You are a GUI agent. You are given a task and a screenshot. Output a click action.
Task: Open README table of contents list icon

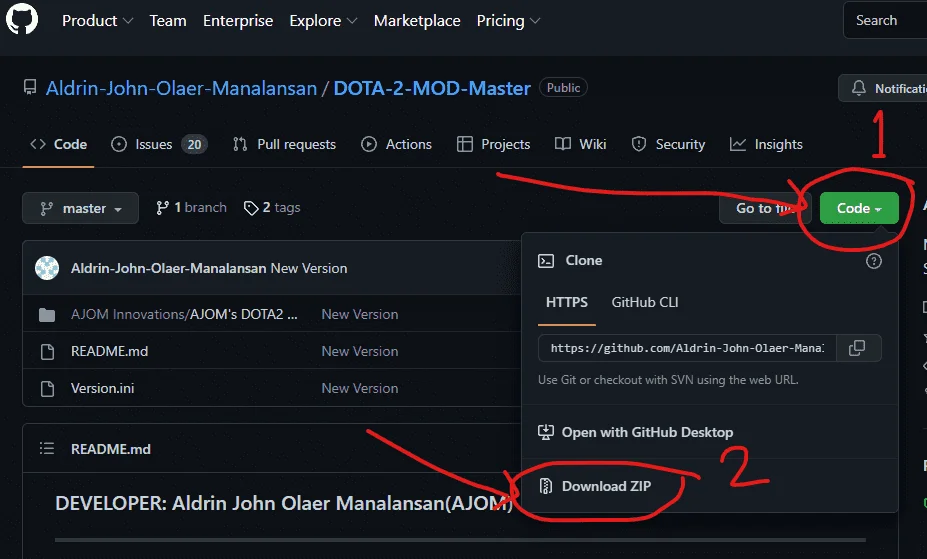tap(47, 448)
